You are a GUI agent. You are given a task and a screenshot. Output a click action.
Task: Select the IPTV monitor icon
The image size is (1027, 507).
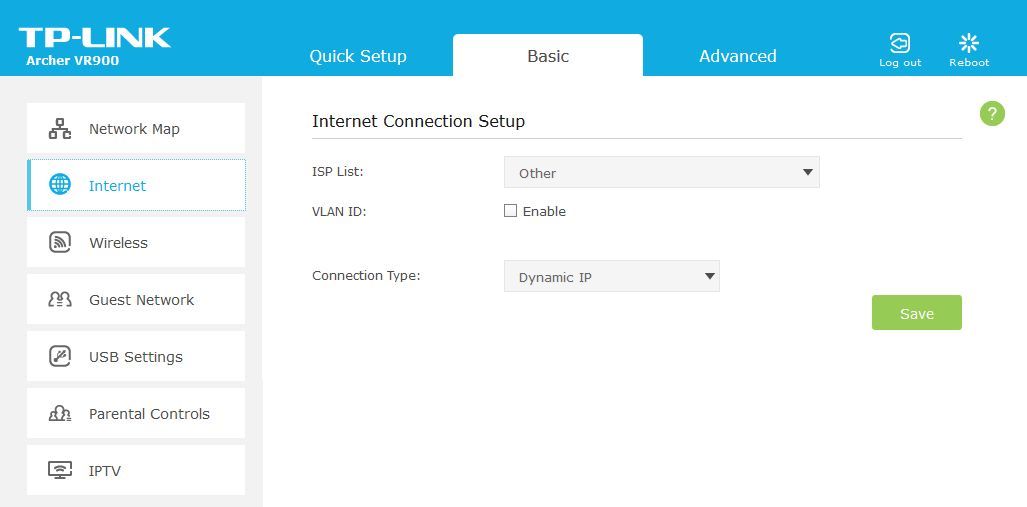click(60, 470)
